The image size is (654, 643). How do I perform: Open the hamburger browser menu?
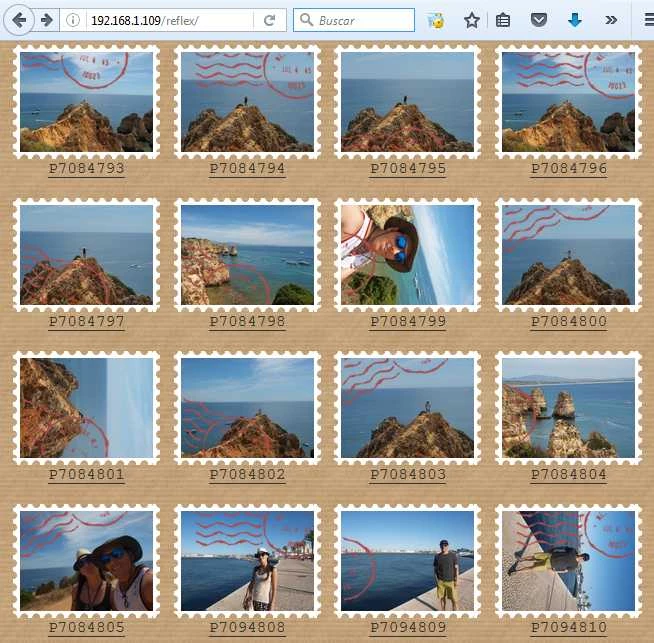point(649,20)
